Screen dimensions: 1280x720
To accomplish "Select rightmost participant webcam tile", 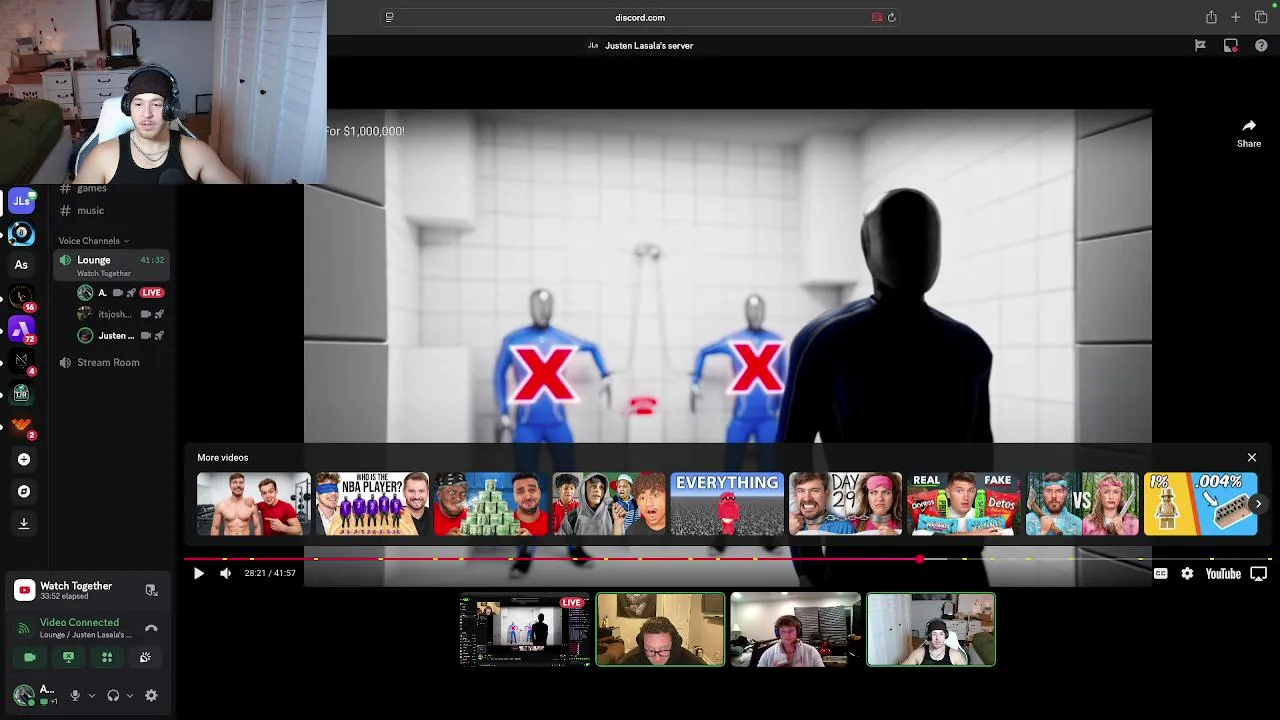I will click(x=931, y=630).
